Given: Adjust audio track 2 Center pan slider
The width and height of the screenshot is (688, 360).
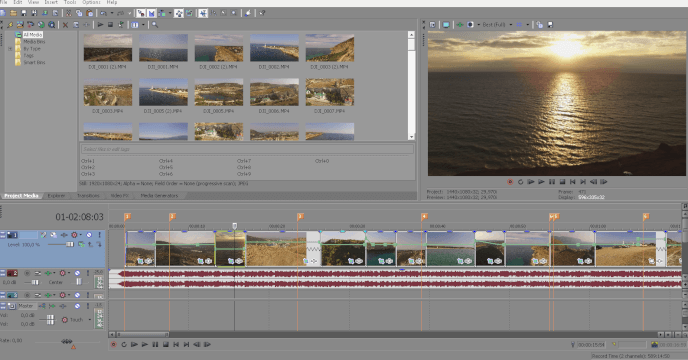Looking at the screenshot, I should pyautogui.click(x=78, y=282).
